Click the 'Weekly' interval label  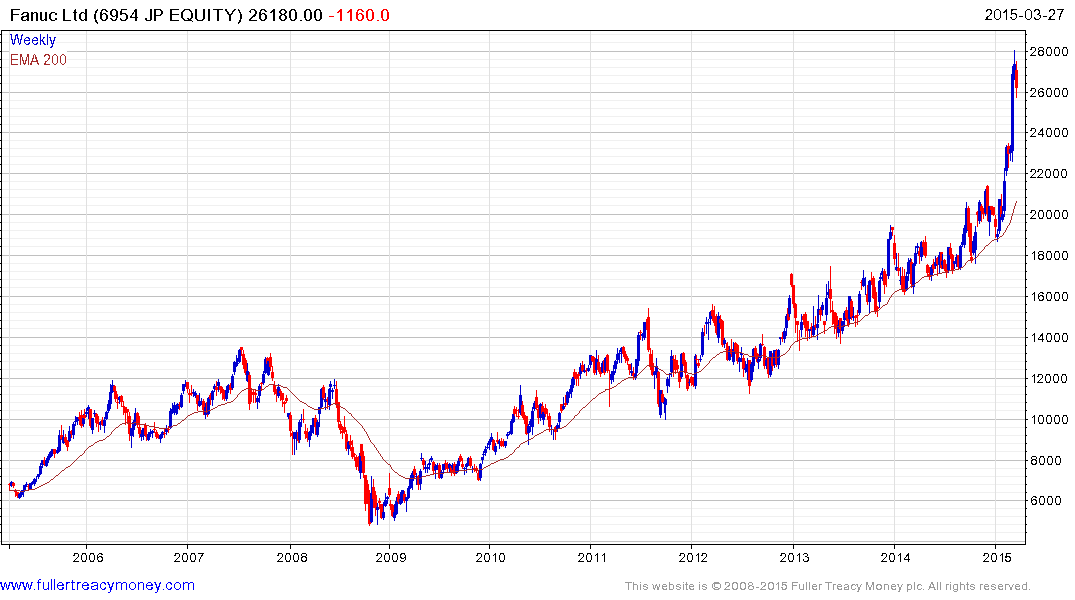point(32,40)
